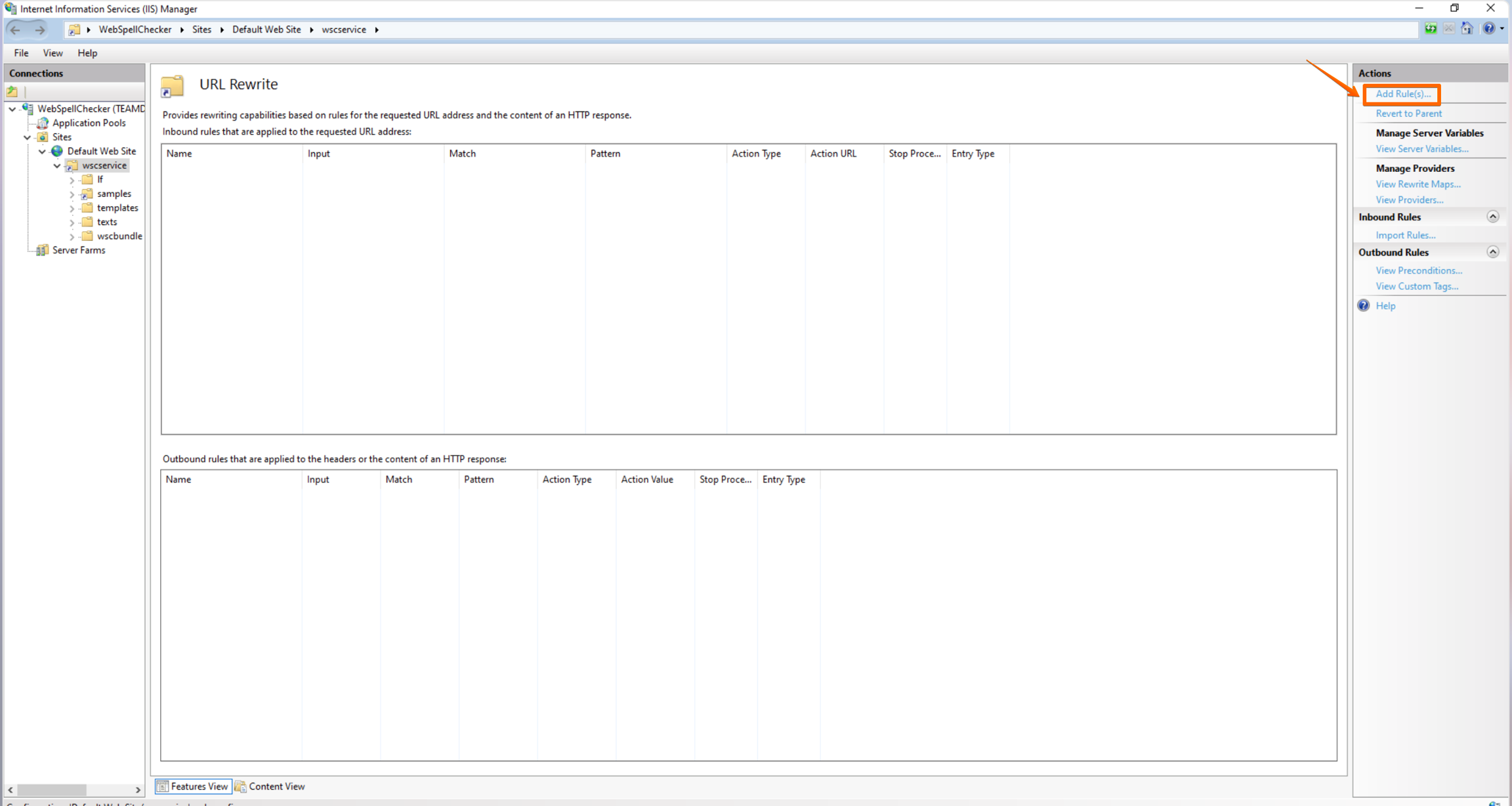Select the Application Pools node icon

43,123
